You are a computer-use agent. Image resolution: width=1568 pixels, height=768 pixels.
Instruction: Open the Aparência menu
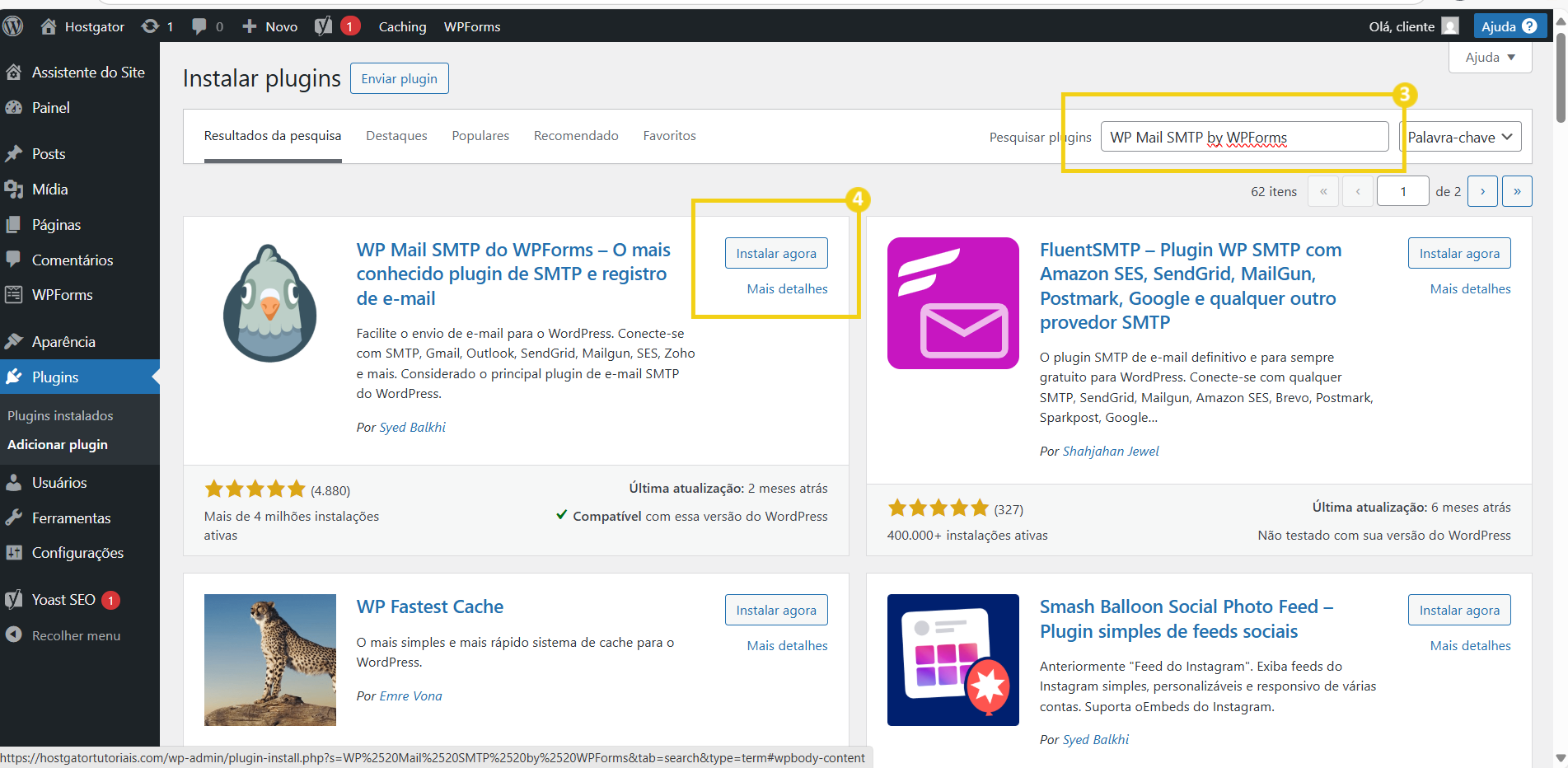click(x=80, y=342)
